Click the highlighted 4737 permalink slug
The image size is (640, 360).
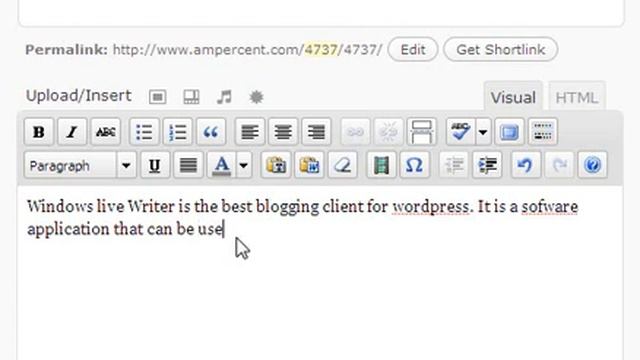[x=321, y=50]
